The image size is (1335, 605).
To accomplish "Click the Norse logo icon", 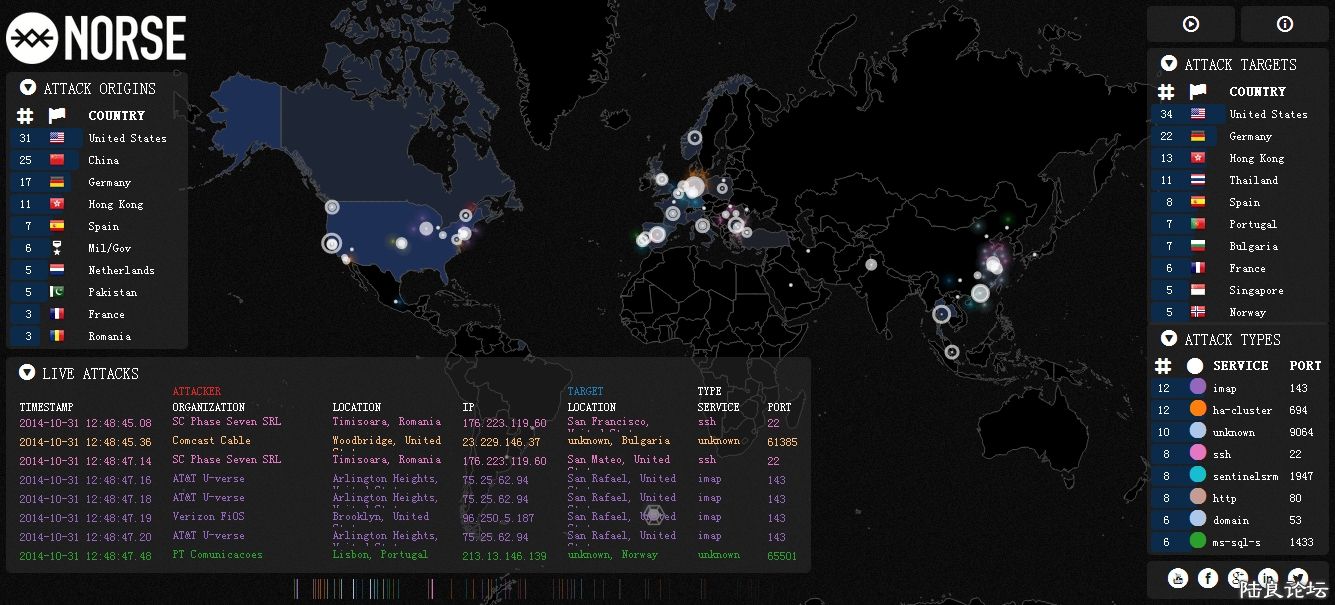I will (32, 39).
